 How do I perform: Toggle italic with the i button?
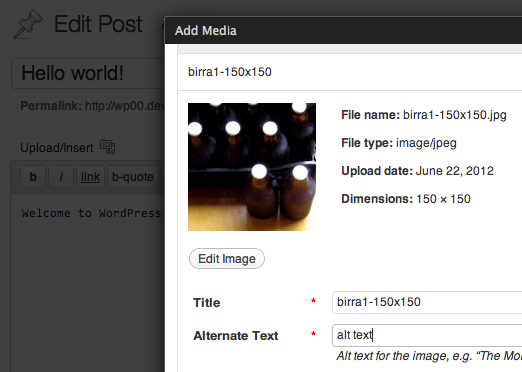pyautogui.click(x=61, y=177)
